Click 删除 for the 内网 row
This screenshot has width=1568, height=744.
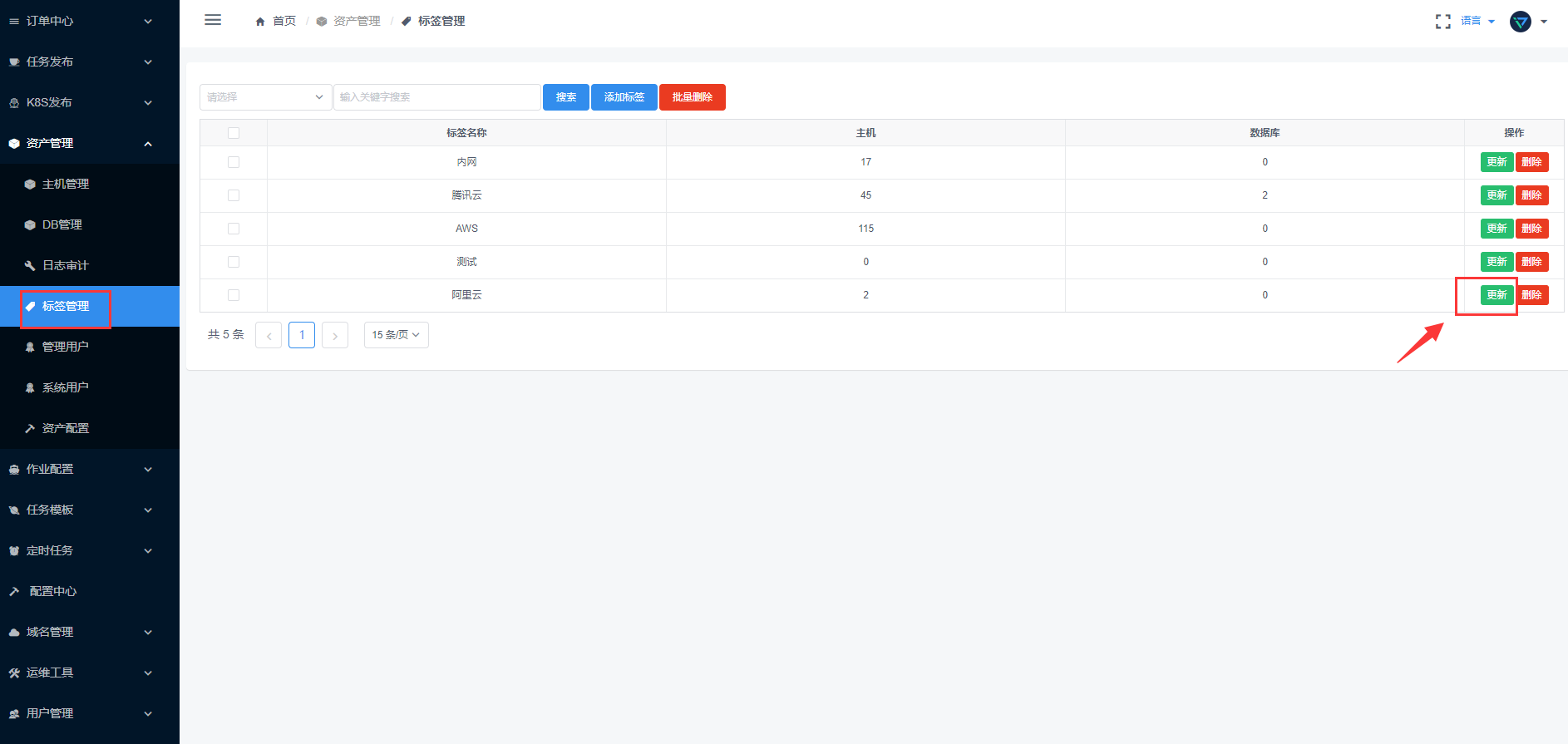(1531, 162)
